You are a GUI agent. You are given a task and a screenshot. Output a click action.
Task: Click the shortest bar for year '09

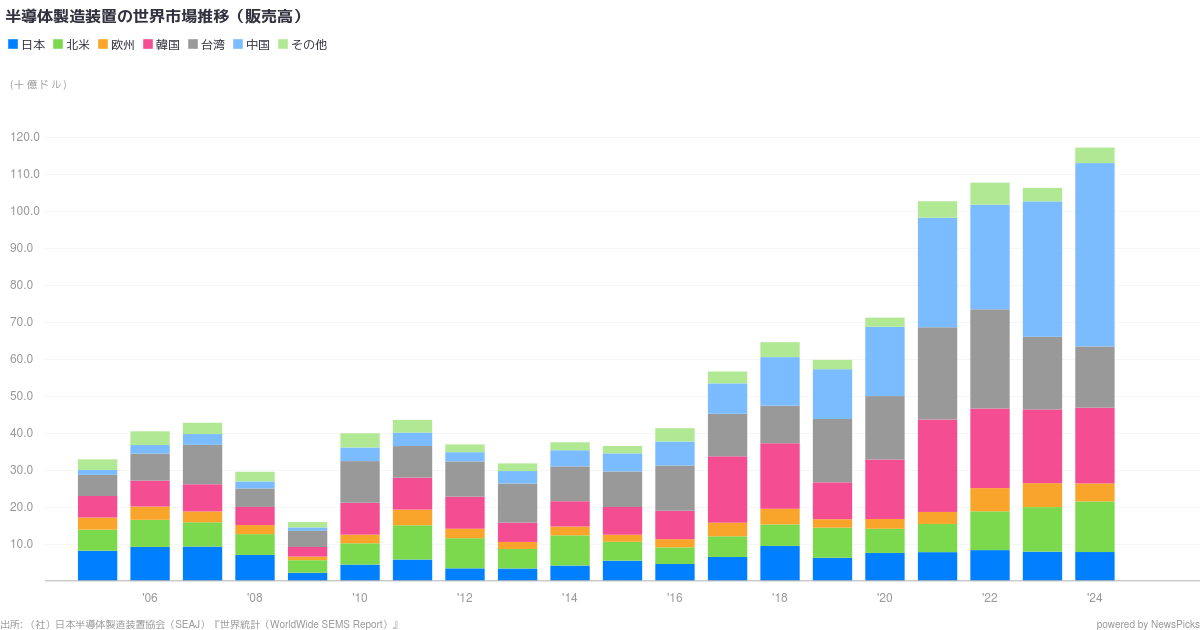[307, 551]
